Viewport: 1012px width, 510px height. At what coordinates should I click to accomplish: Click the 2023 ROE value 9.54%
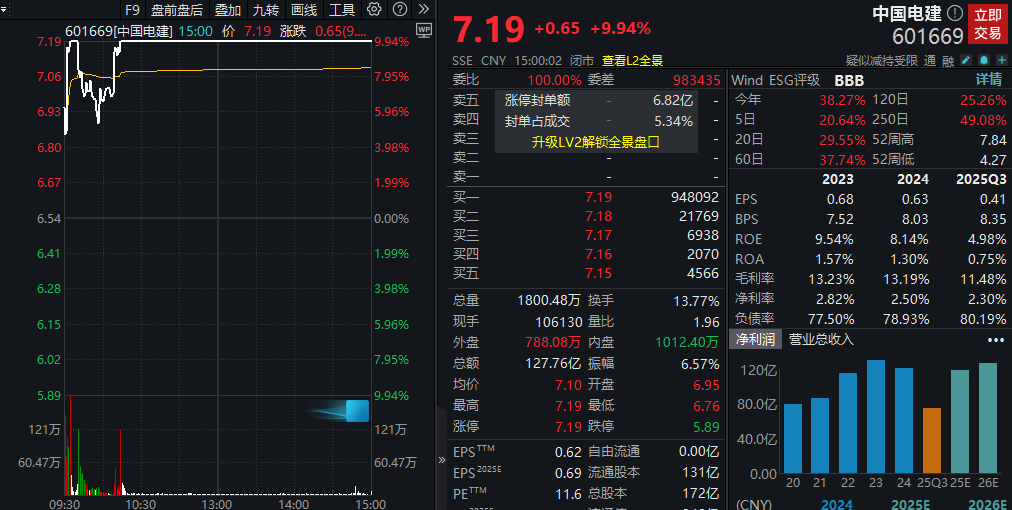(x=834, y=240)
